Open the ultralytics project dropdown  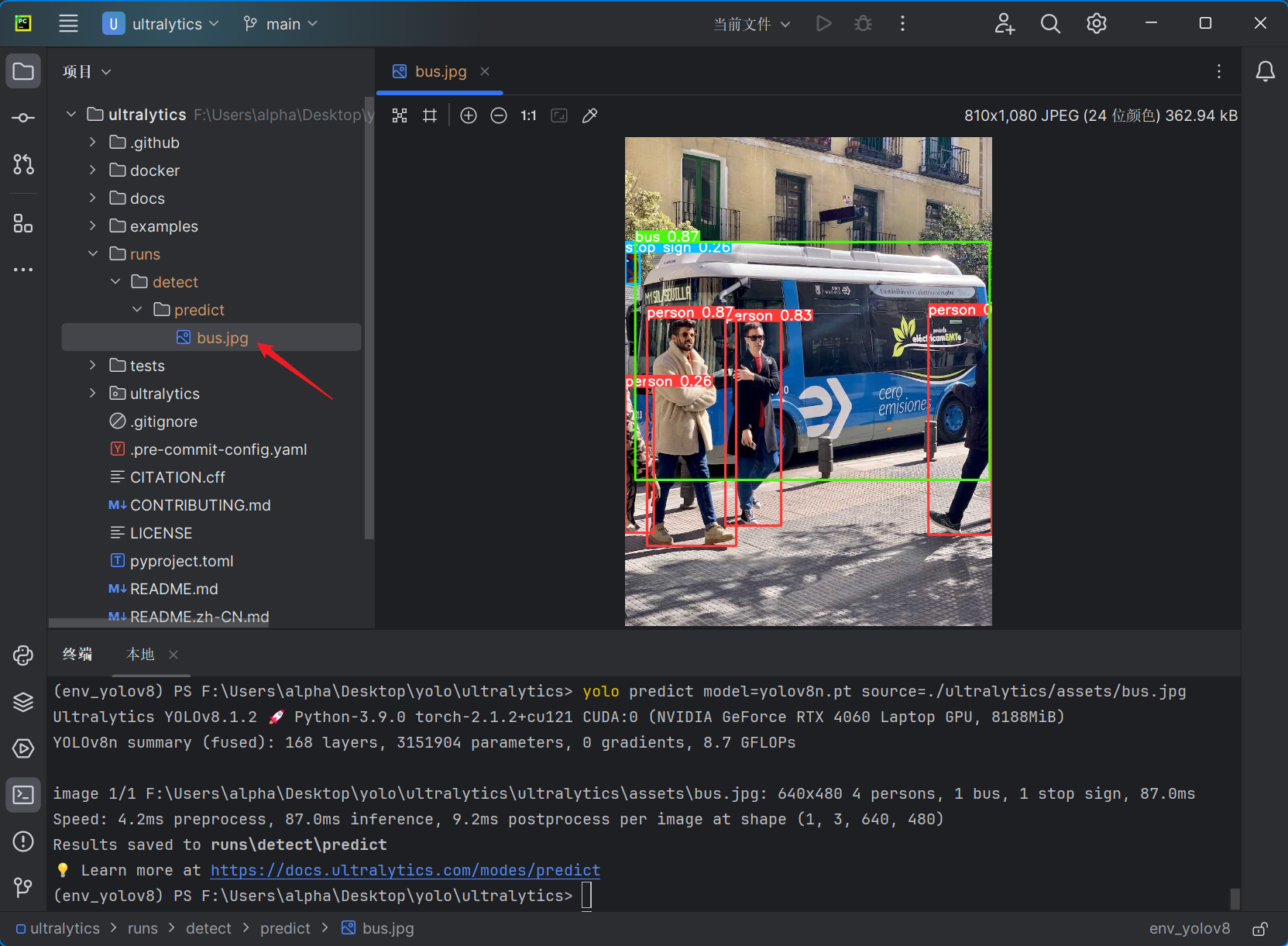click(161, 24)
